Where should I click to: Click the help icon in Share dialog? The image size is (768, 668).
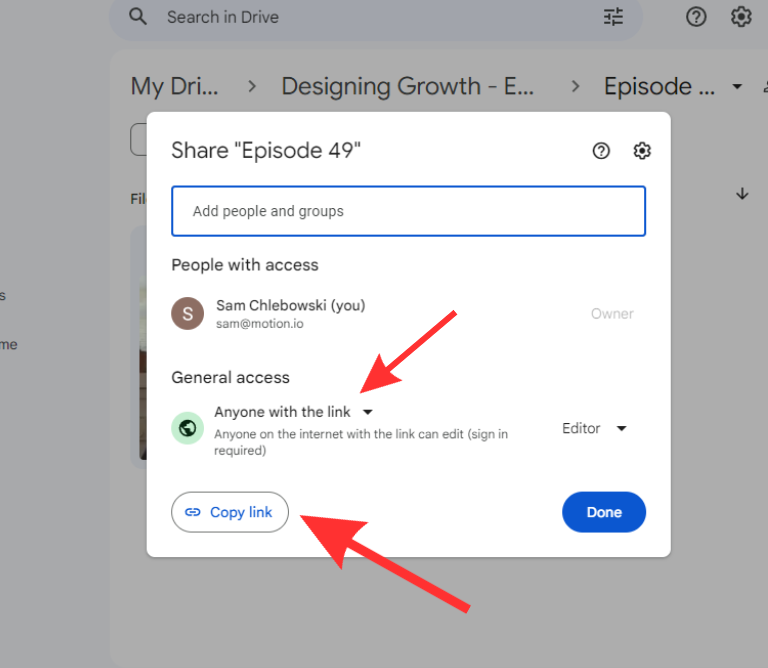[x=601, y=151]
